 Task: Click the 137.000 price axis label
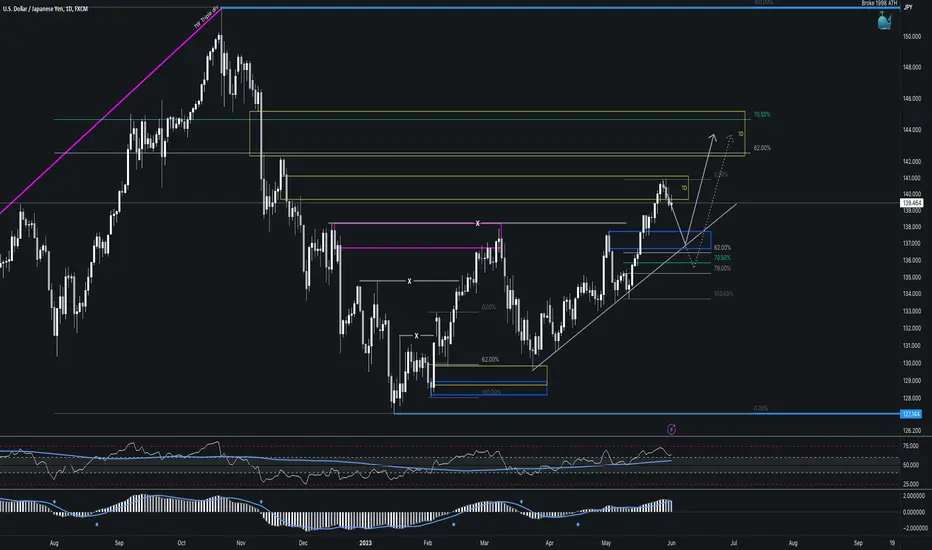tap(912, 244)
